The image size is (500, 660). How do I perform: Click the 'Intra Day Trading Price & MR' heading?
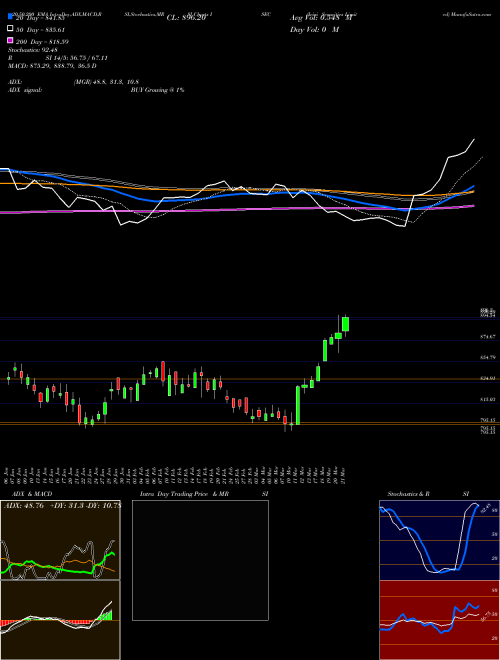click(x=184, y=494)
